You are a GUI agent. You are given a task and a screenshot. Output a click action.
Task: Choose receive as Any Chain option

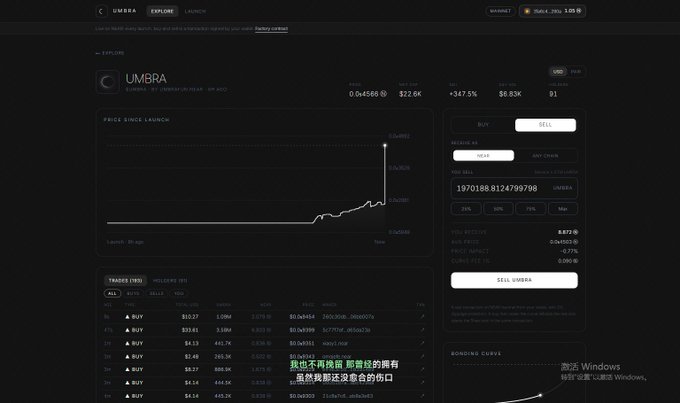point(545,155)
